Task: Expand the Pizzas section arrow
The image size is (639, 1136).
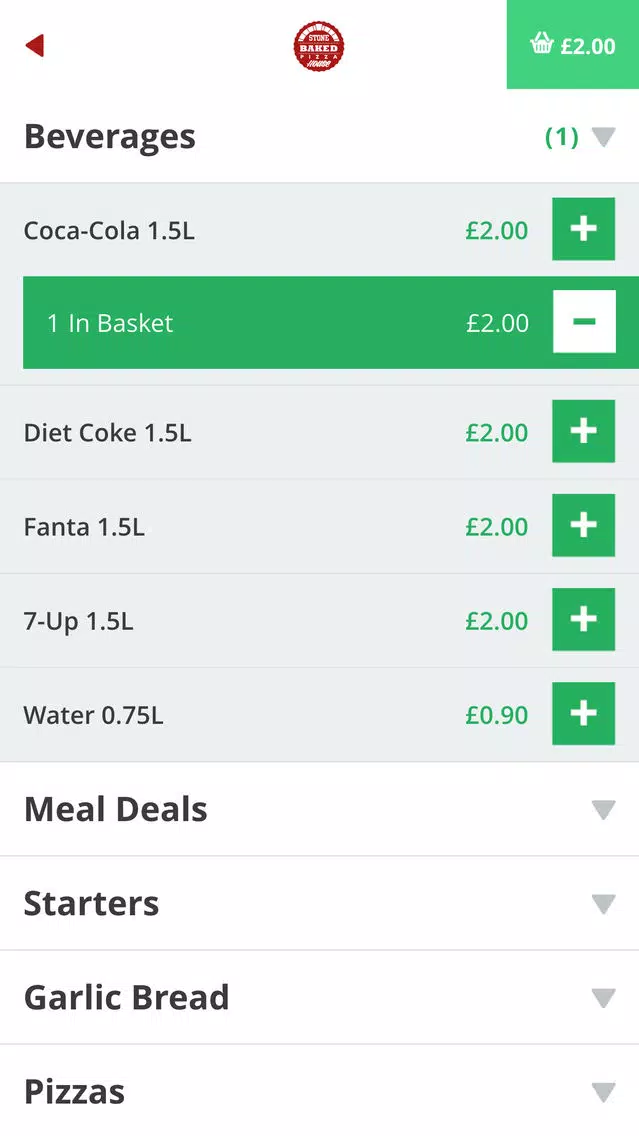Action: click(x=603, y=1092)
